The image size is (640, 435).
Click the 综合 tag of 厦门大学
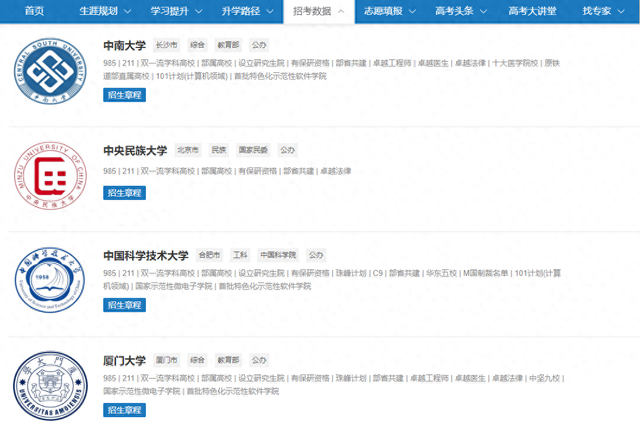click(198, 360)
